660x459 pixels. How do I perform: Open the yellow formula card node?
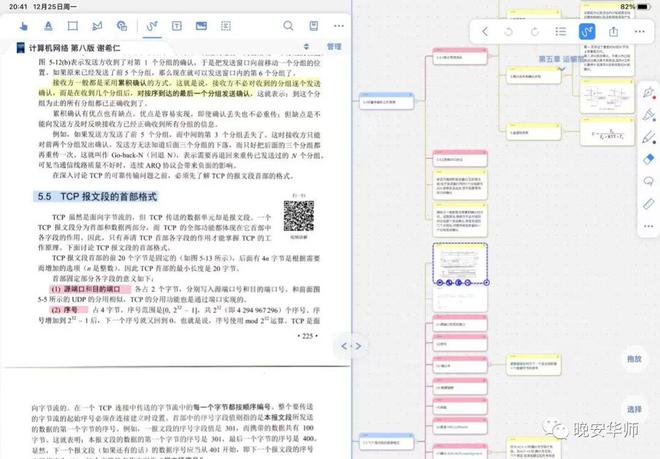[x=607, y=132]
